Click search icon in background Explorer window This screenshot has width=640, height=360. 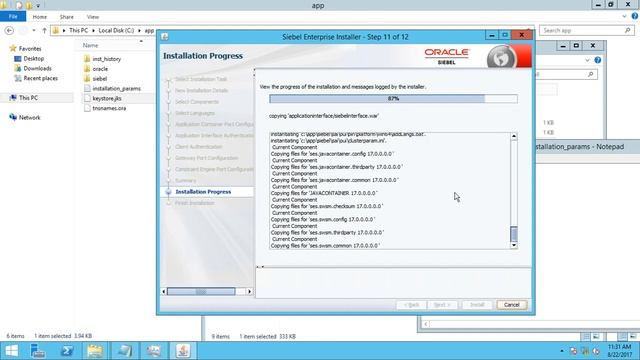pos(590,74)
